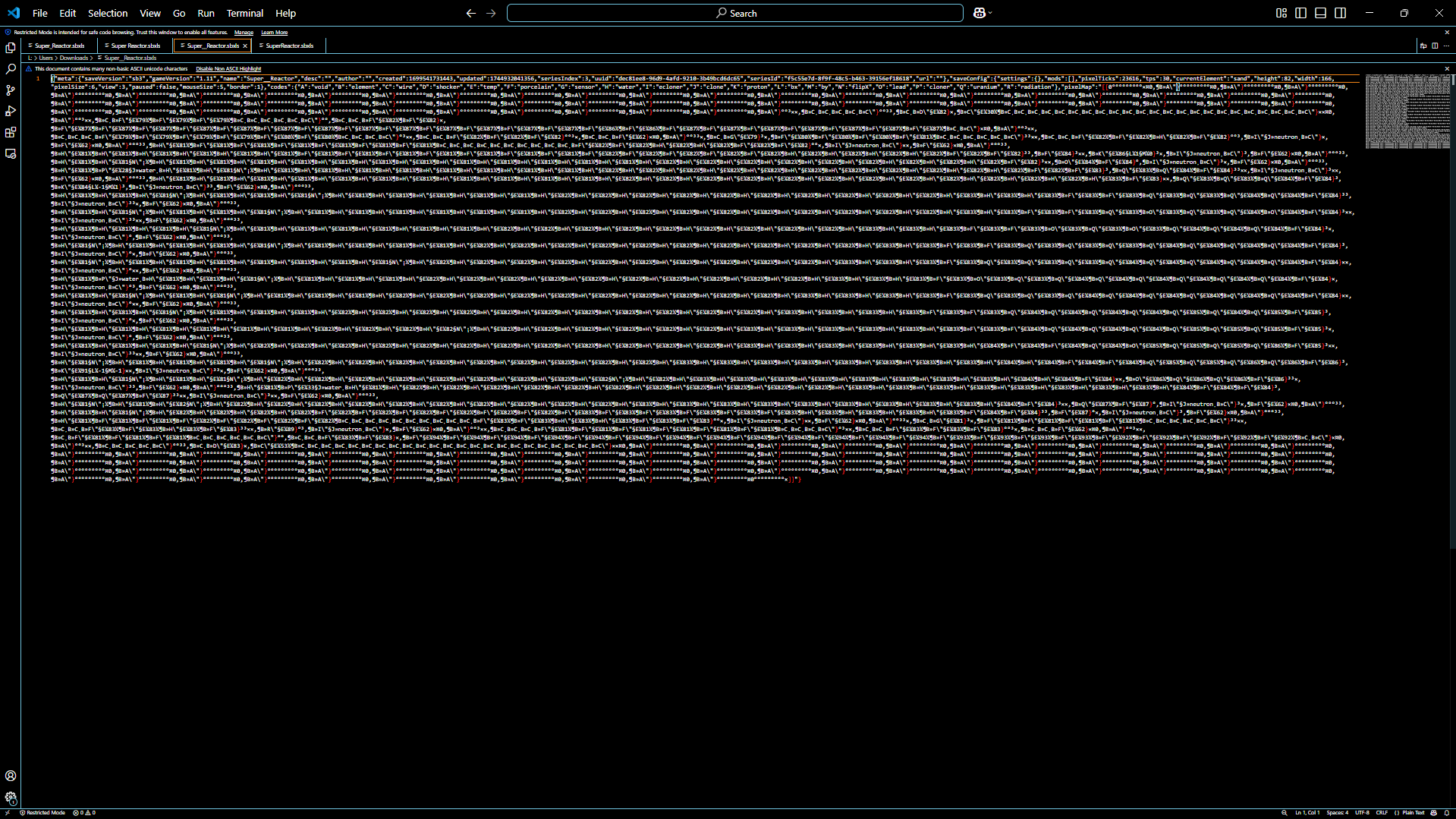Open the errors and warnings indicator
1456x819 pixels.
pyautogui.click(x=84, y=813)
